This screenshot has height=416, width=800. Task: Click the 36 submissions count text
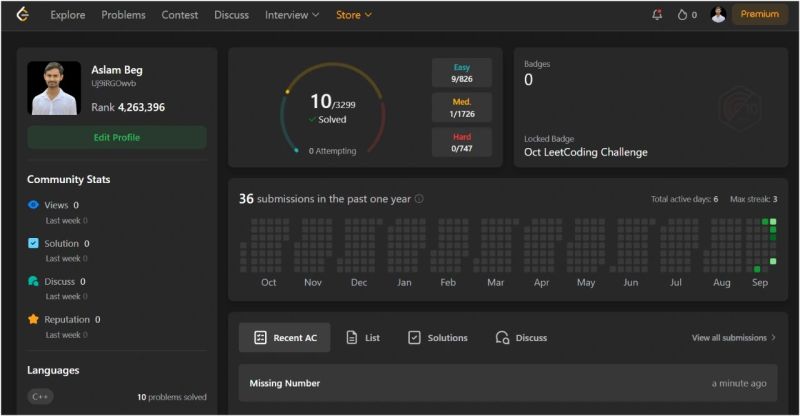point(324,199)
